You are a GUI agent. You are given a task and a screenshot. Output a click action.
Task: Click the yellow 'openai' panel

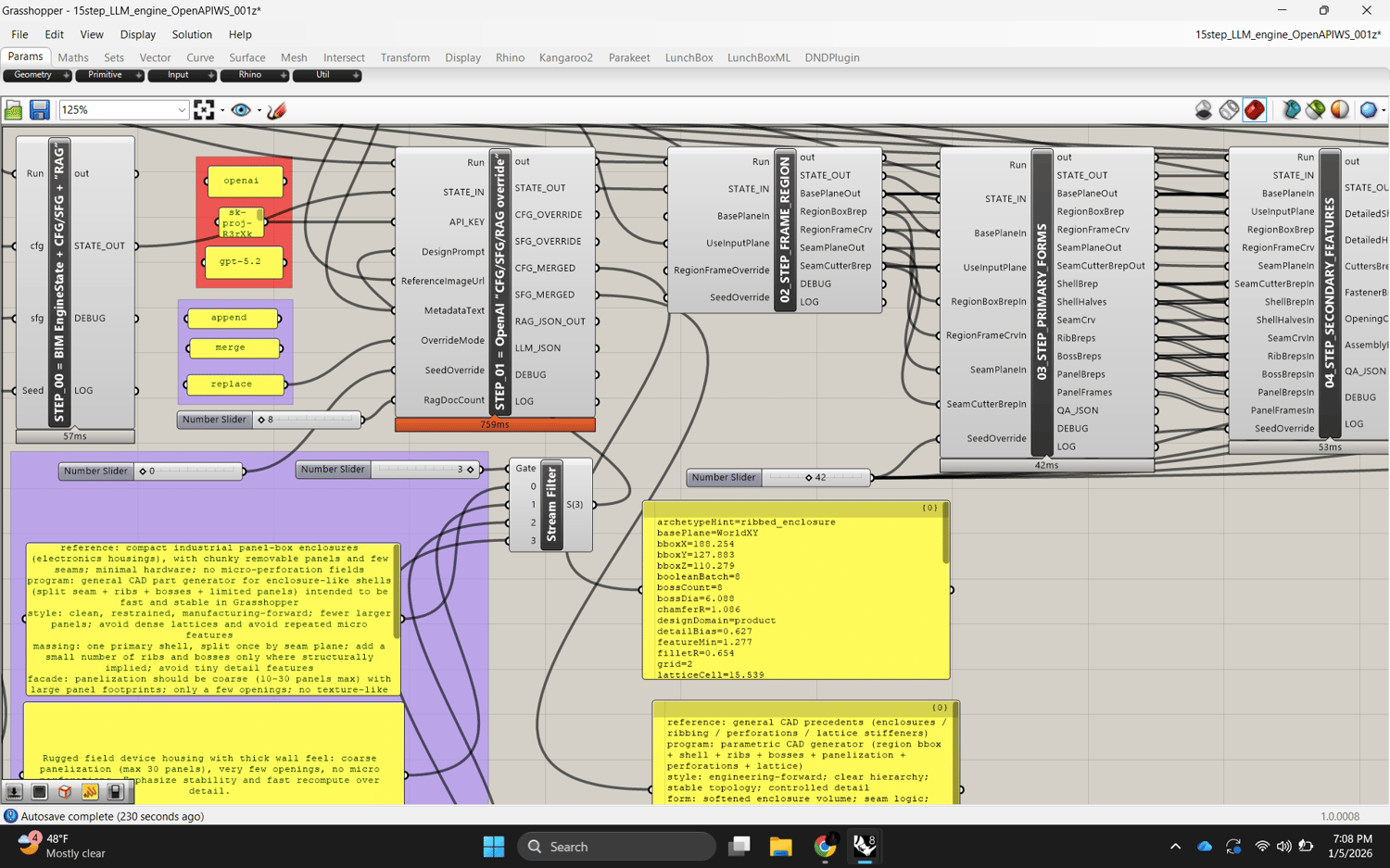[x=242, y=181]
